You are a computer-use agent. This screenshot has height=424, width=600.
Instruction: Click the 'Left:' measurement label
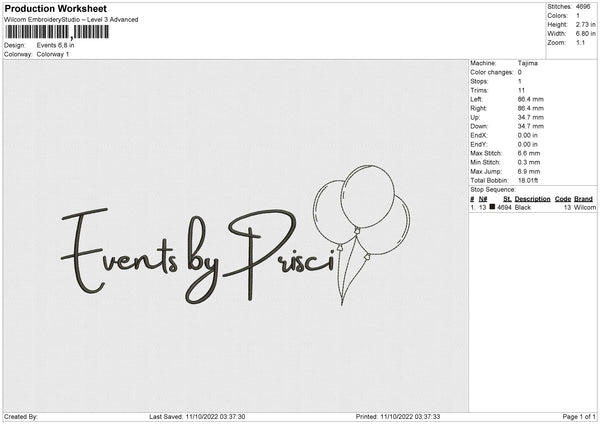tap(477, 99)
